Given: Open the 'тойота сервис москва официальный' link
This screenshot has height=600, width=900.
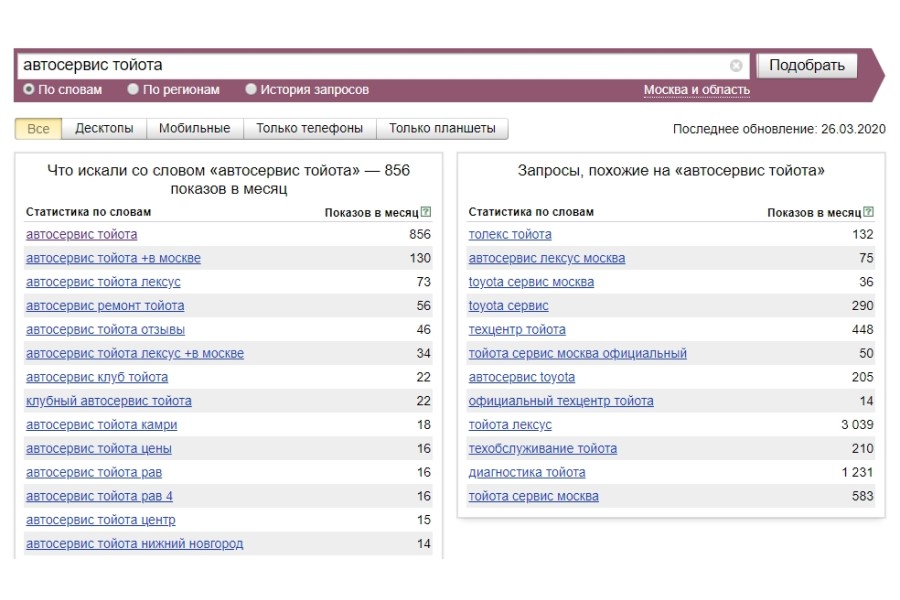Looking at the screenshot, I should point(577,354).
